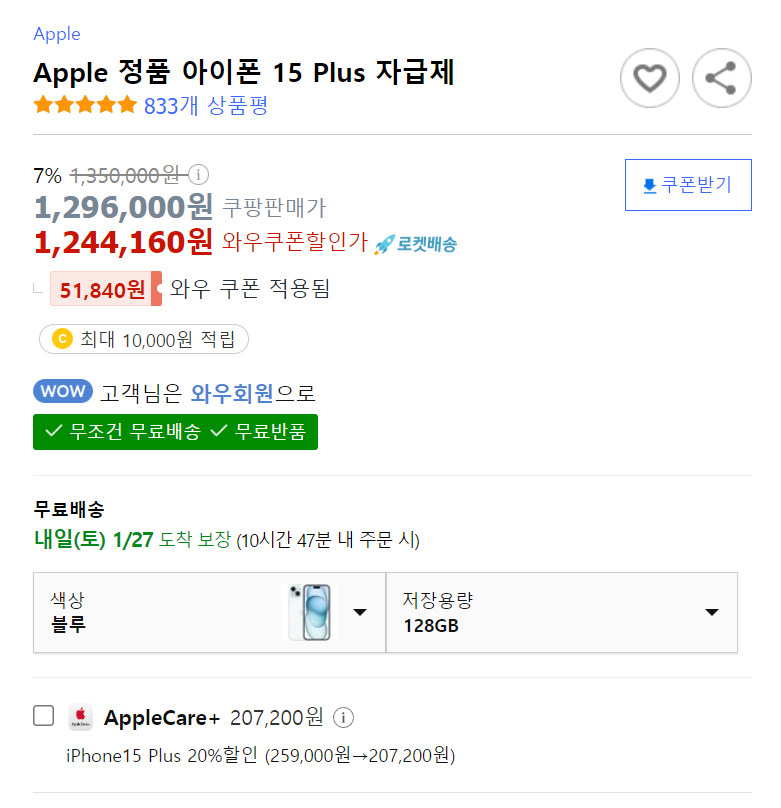The image size is (781, 808).
Task: Open the 저장용량 128GB storage dropdown
Action: pyautogui.click(x=562, y=612)
